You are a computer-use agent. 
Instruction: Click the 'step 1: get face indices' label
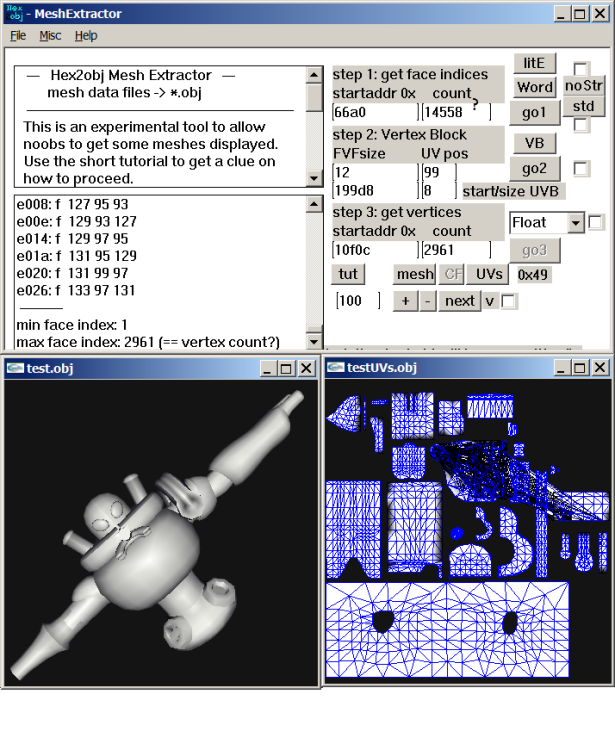(410, 75)
